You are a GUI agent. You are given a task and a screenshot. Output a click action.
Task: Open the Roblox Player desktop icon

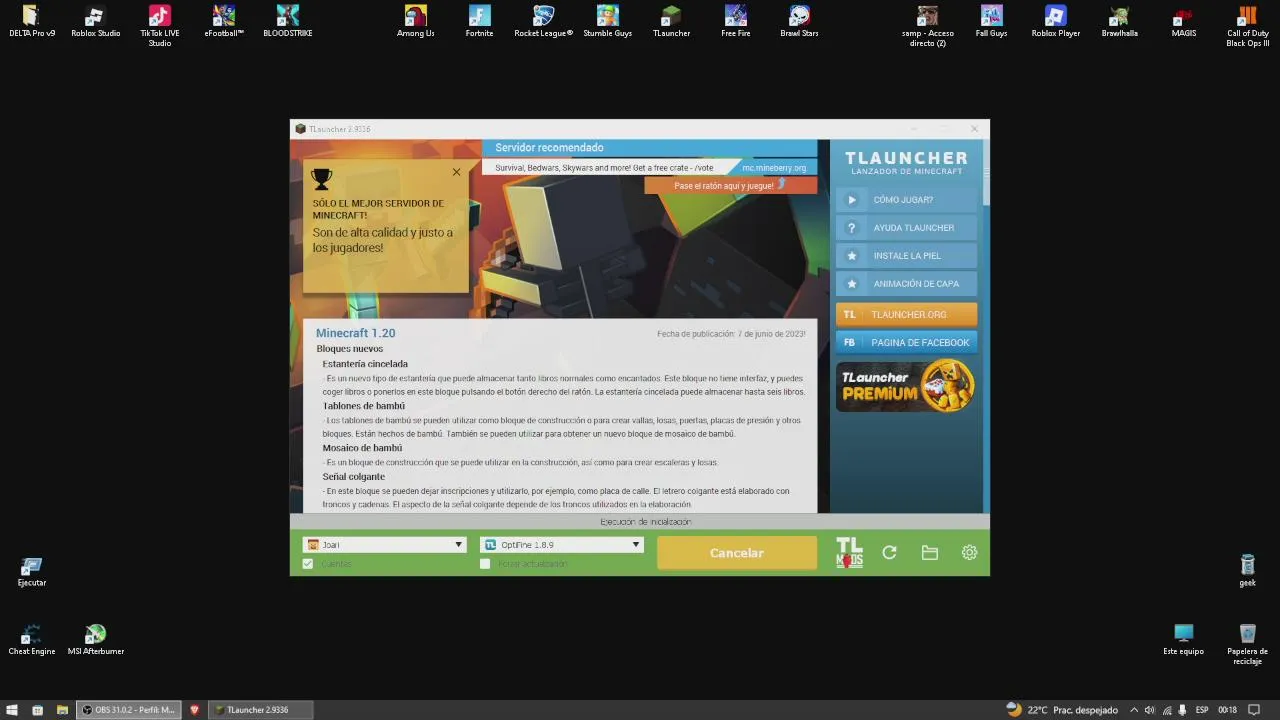(1056, 22)
